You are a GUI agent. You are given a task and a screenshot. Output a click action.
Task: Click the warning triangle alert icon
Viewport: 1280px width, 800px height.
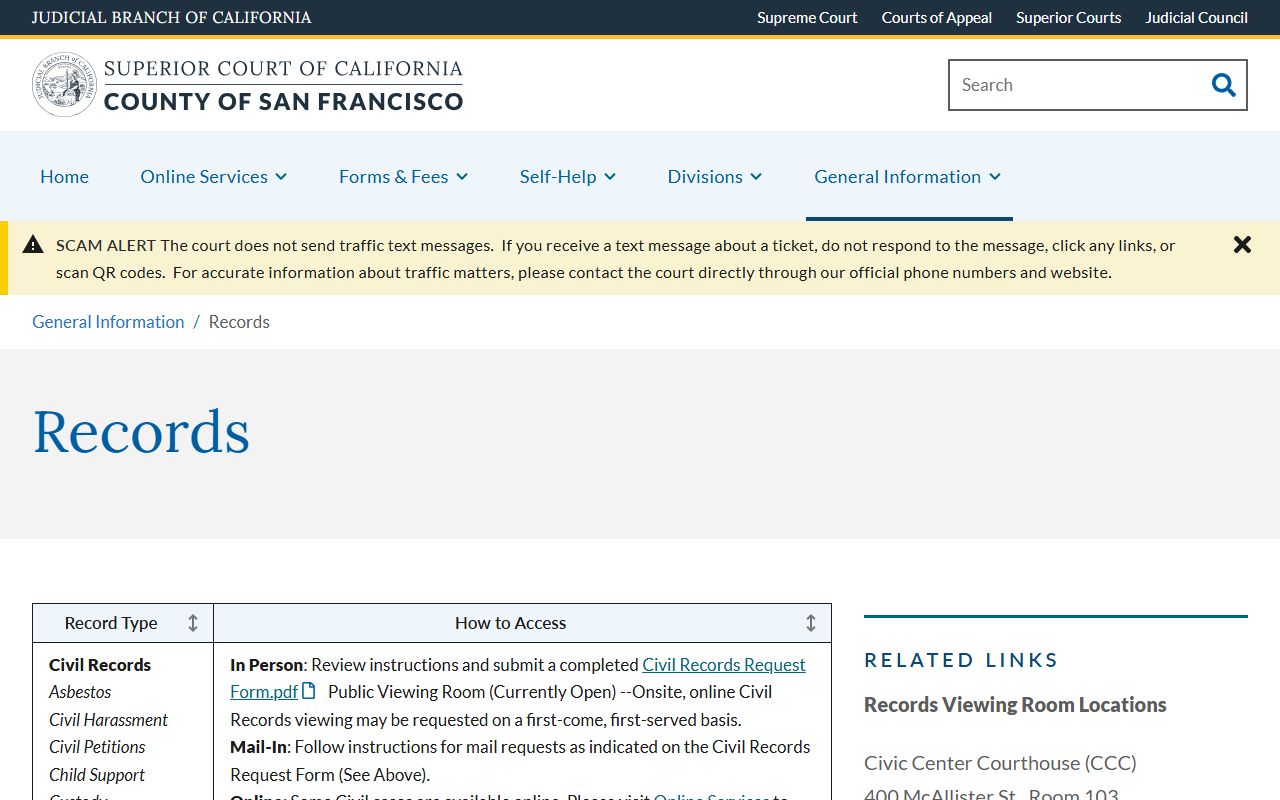(33, 244)
